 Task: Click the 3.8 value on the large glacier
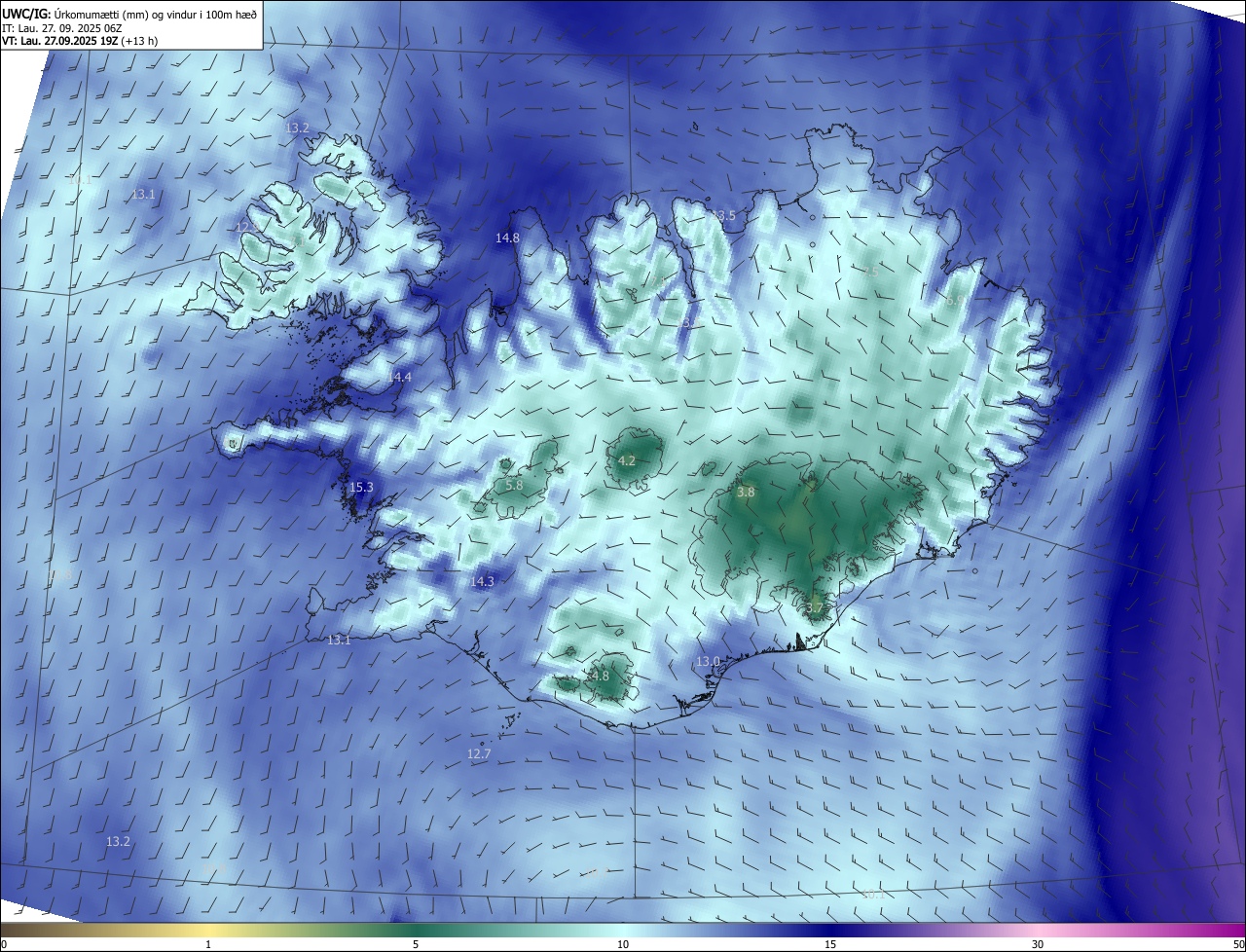[746, 493]
